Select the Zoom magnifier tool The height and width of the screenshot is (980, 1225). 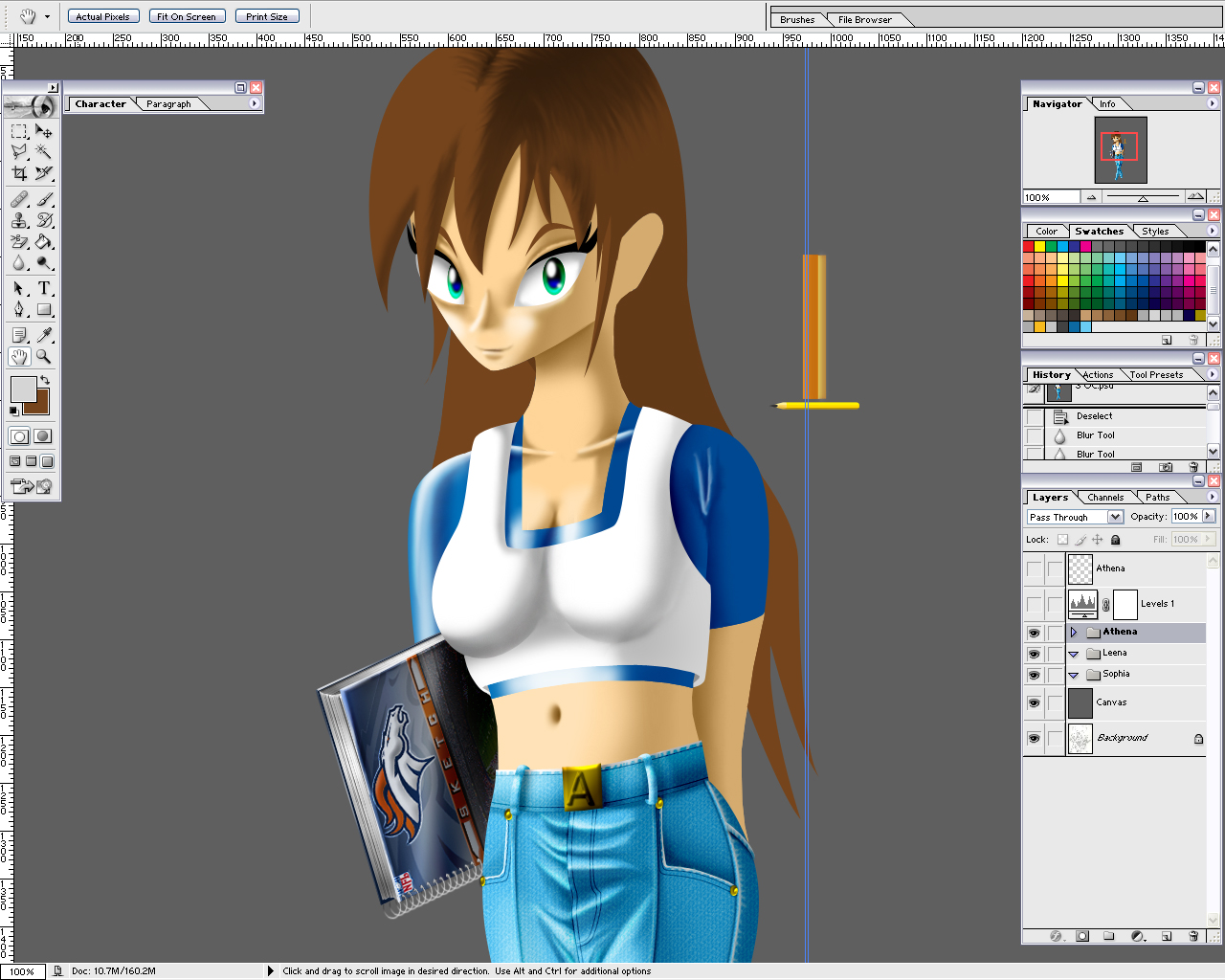pos(44,356)
